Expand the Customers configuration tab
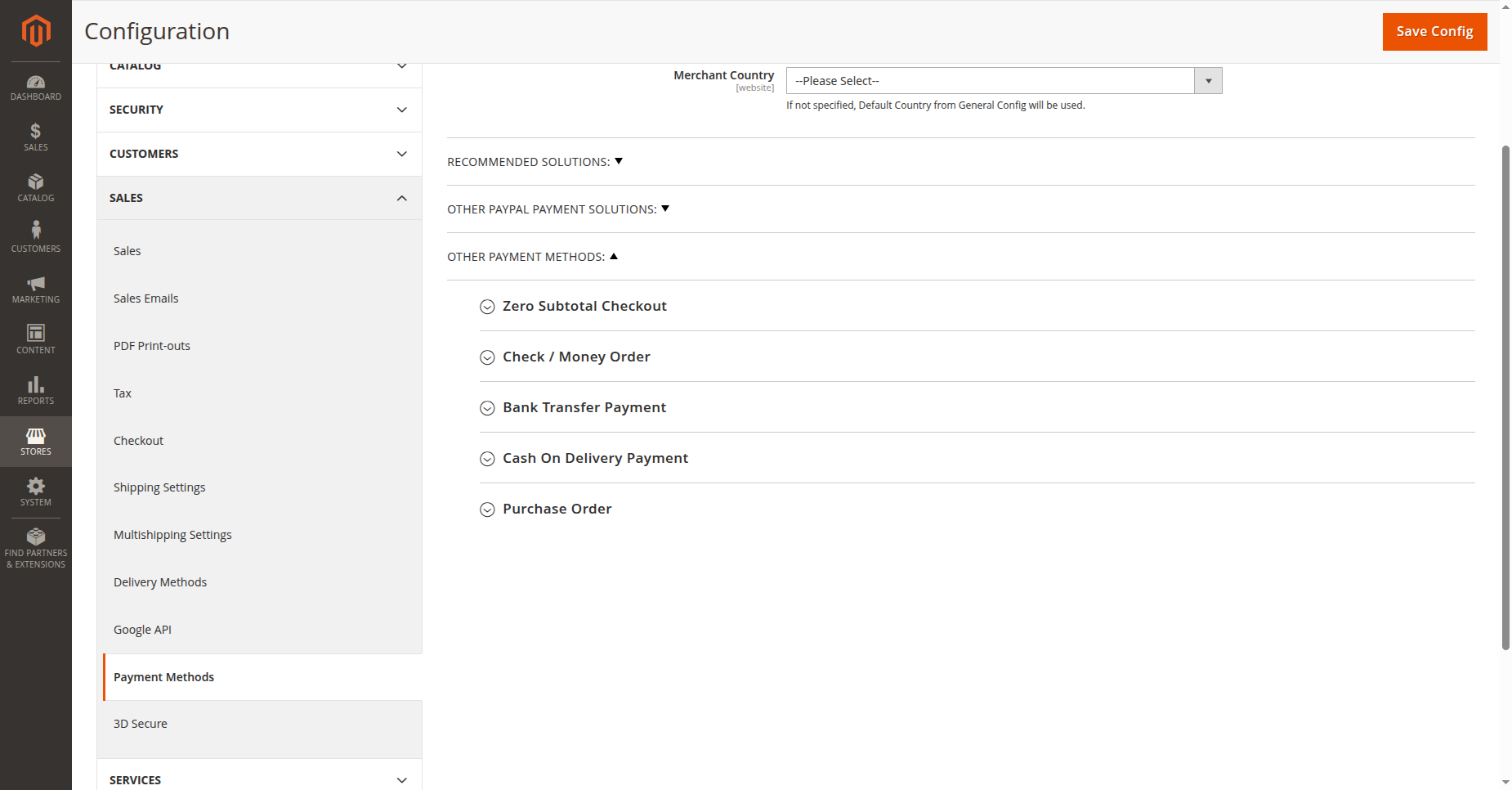 pos(259,154)
